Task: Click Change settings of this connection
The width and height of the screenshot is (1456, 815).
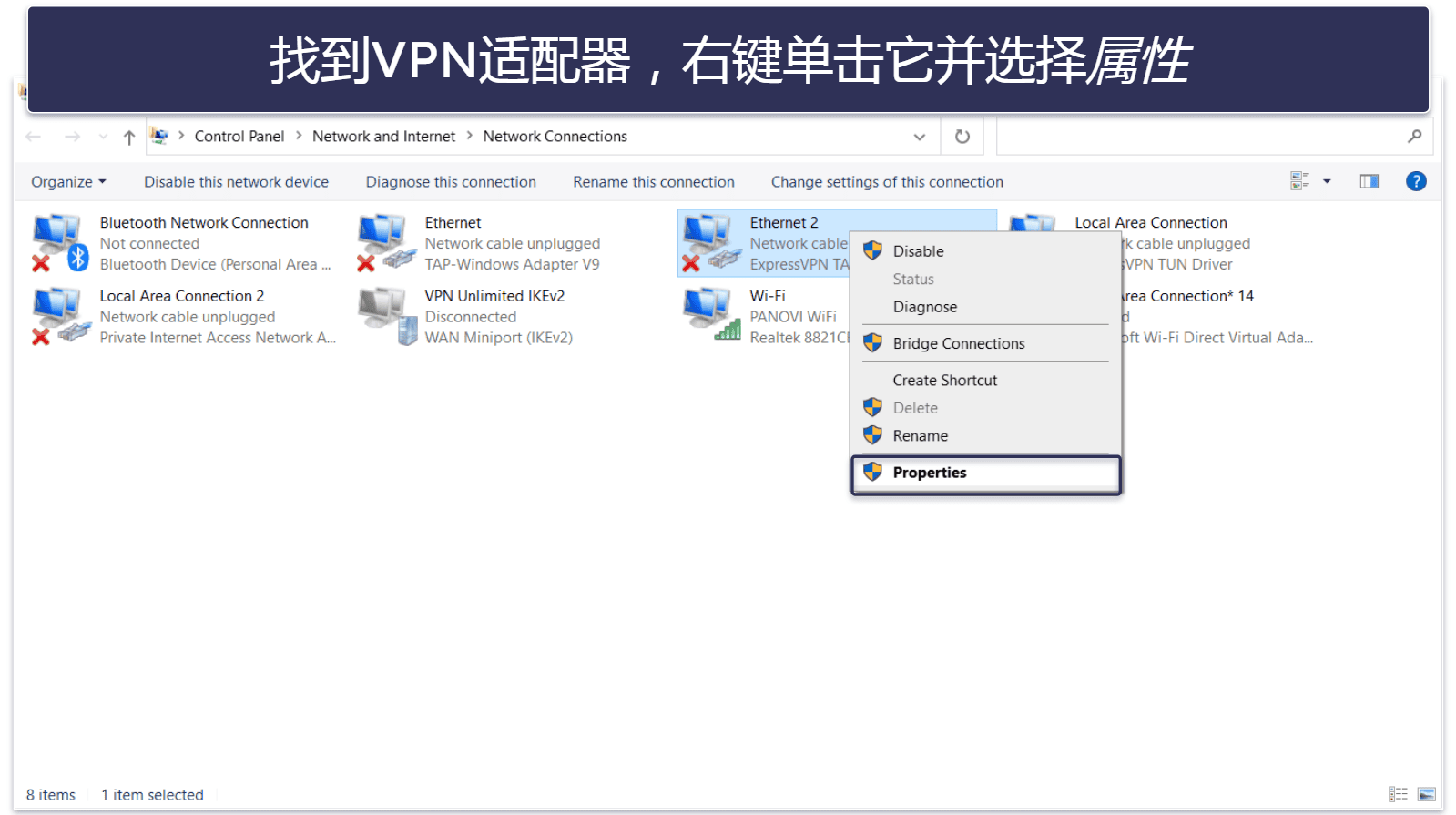Action: point(887,182)
